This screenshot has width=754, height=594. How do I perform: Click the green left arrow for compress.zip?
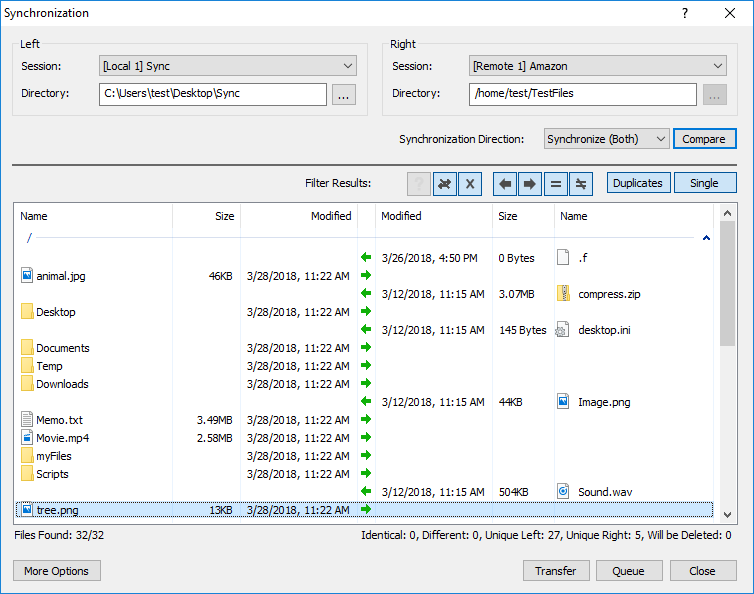366,293
